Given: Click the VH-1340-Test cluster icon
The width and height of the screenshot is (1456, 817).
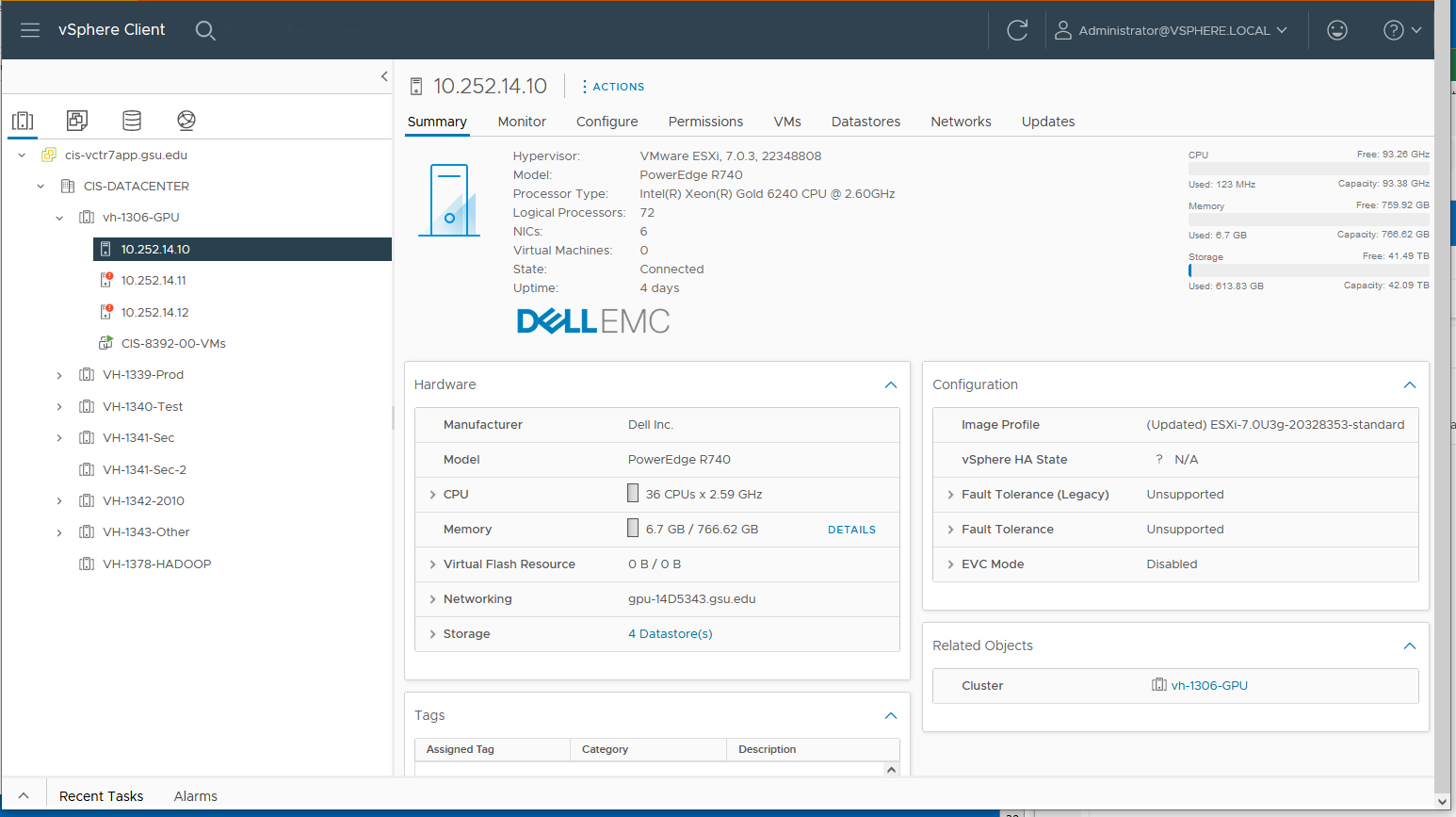Looking at the screenshot, I should pyautogui.click(x=87, y=407).
